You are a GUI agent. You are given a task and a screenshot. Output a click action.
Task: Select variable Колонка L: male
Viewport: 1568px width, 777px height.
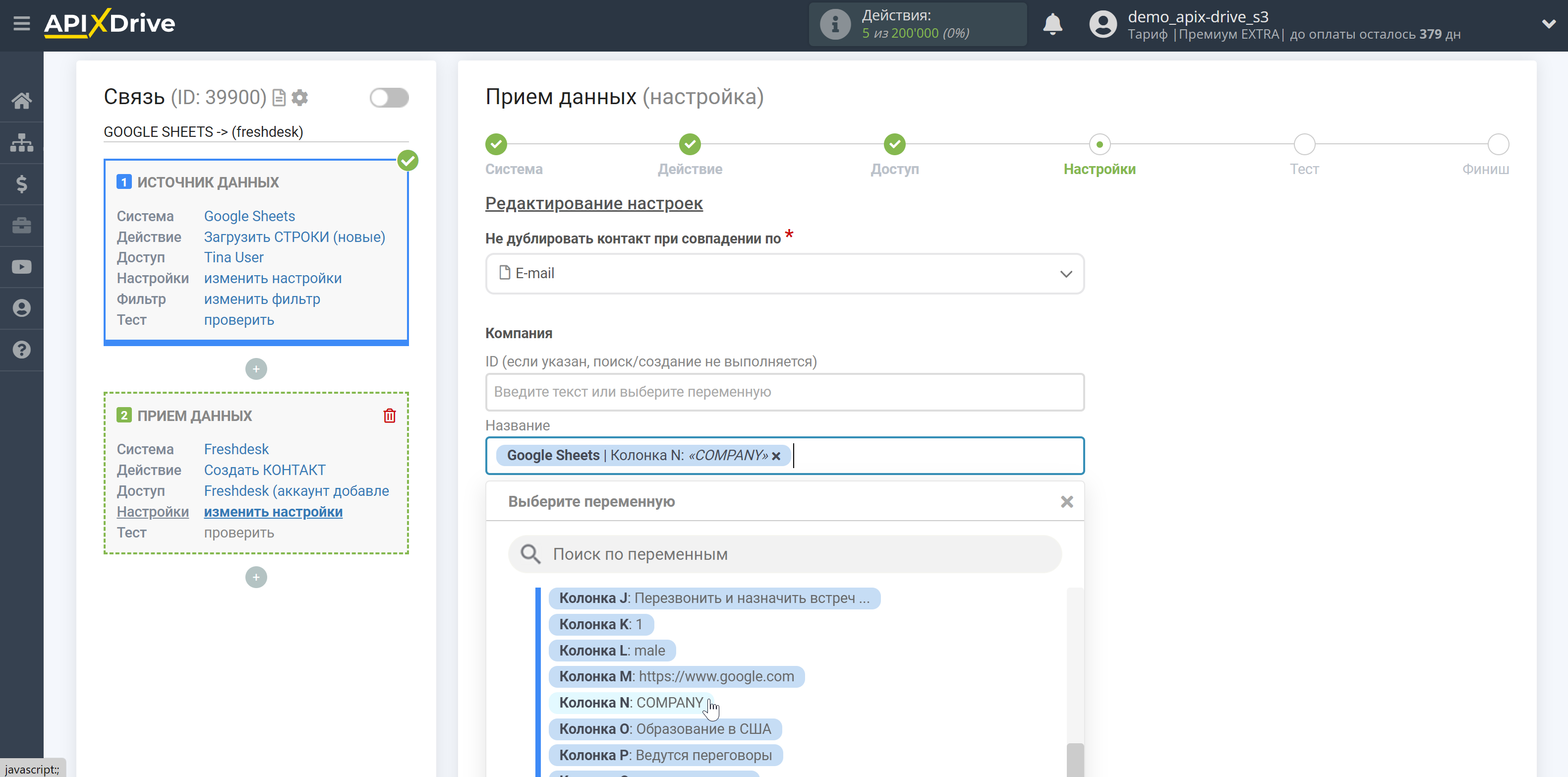point(612,651)
